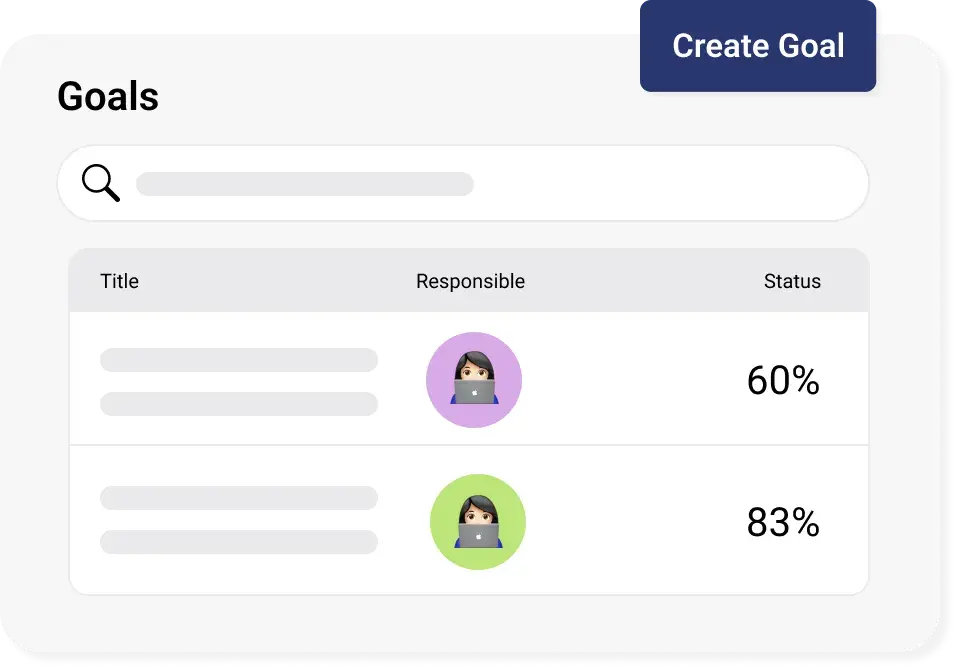Click the laptop in the purple avatar
This screenshot has width=956, height=668.
pyautogui.click(x=474, y=392)
